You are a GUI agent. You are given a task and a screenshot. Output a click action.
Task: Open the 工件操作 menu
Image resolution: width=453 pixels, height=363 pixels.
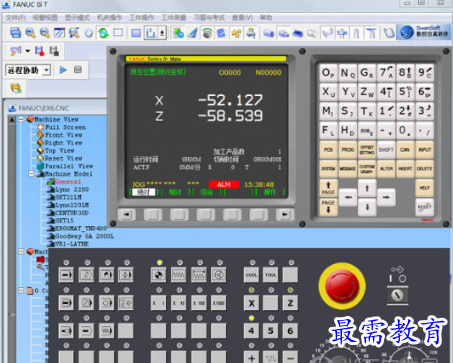point(142,18)
